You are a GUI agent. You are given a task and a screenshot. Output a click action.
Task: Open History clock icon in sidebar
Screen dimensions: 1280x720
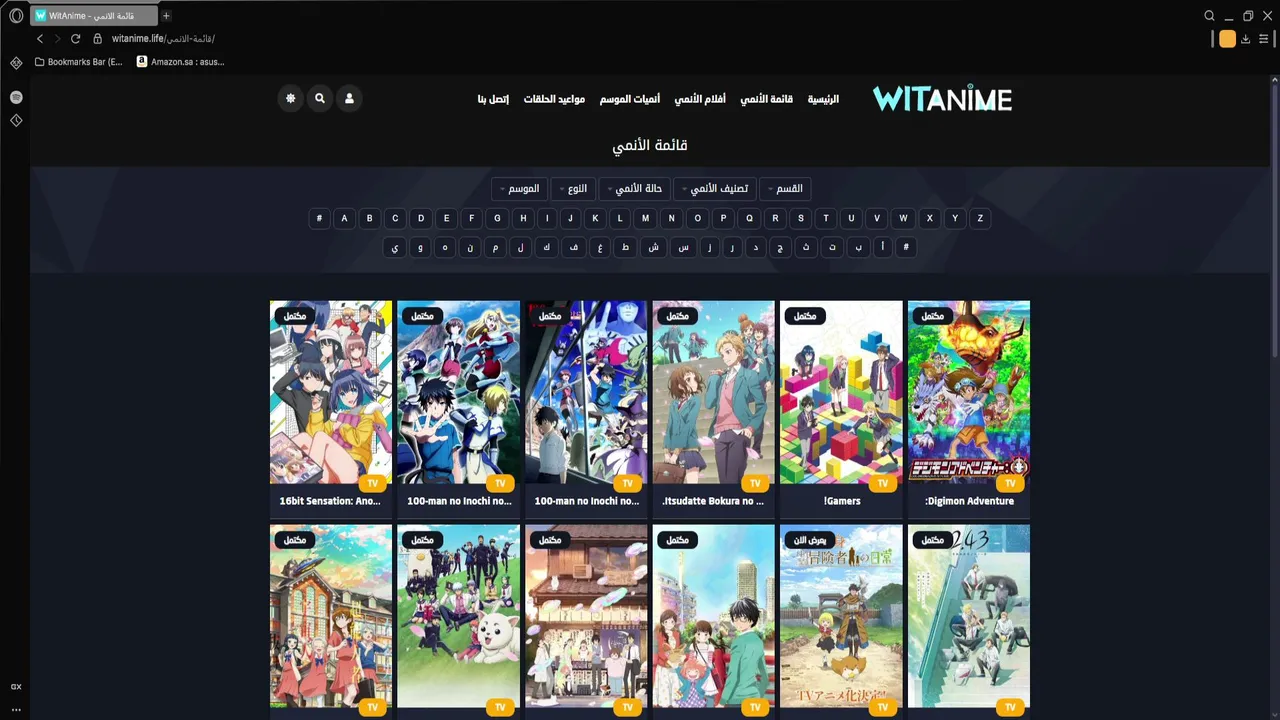pos(16,120)
